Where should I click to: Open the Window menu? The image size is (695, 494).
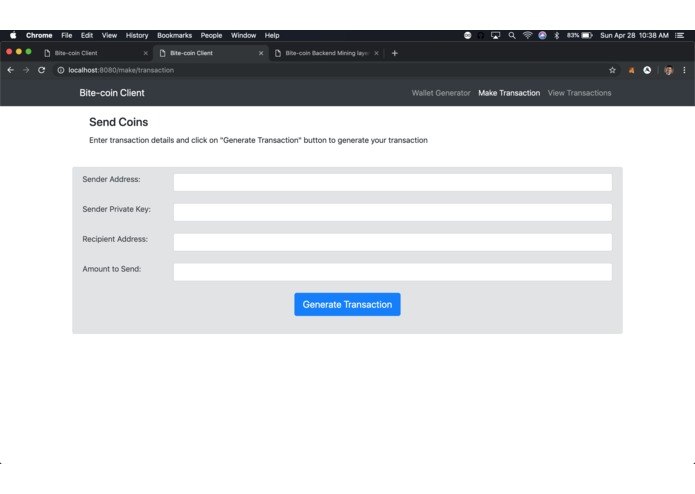point(243,35)
